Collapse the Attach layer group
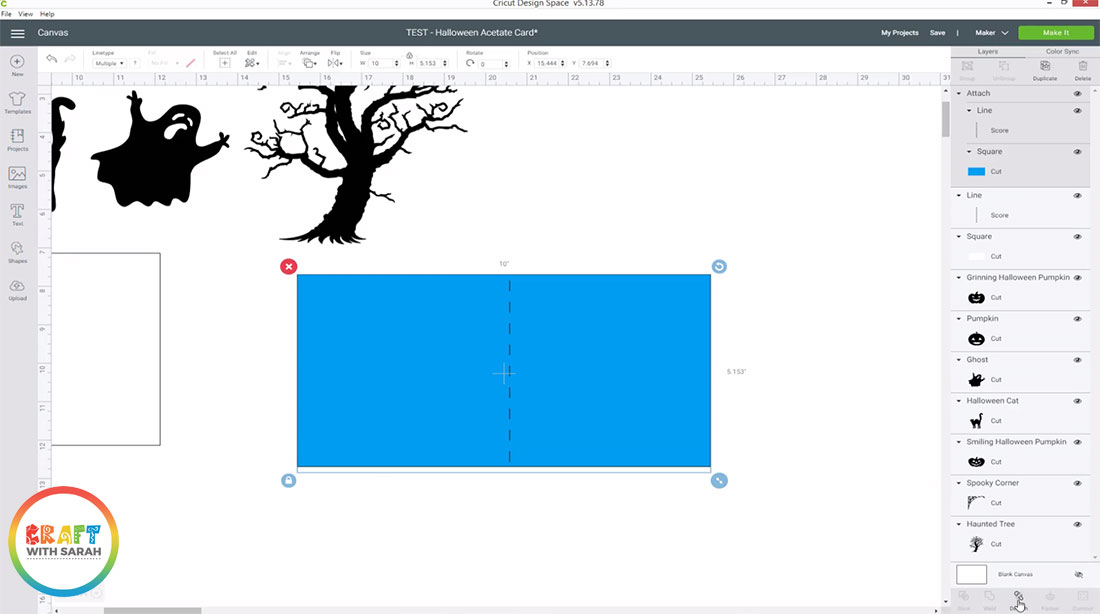 [x=959, y=93]
